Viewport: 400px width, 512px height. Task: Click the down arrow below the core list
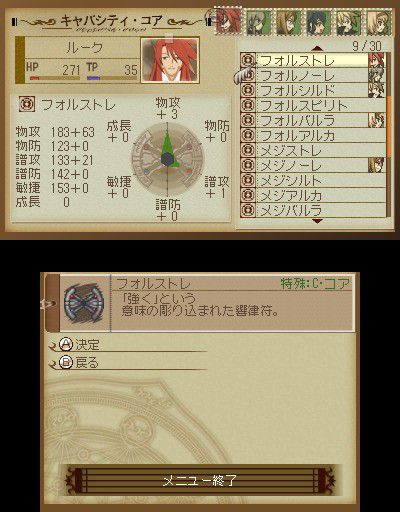click(x=317, y=221)
